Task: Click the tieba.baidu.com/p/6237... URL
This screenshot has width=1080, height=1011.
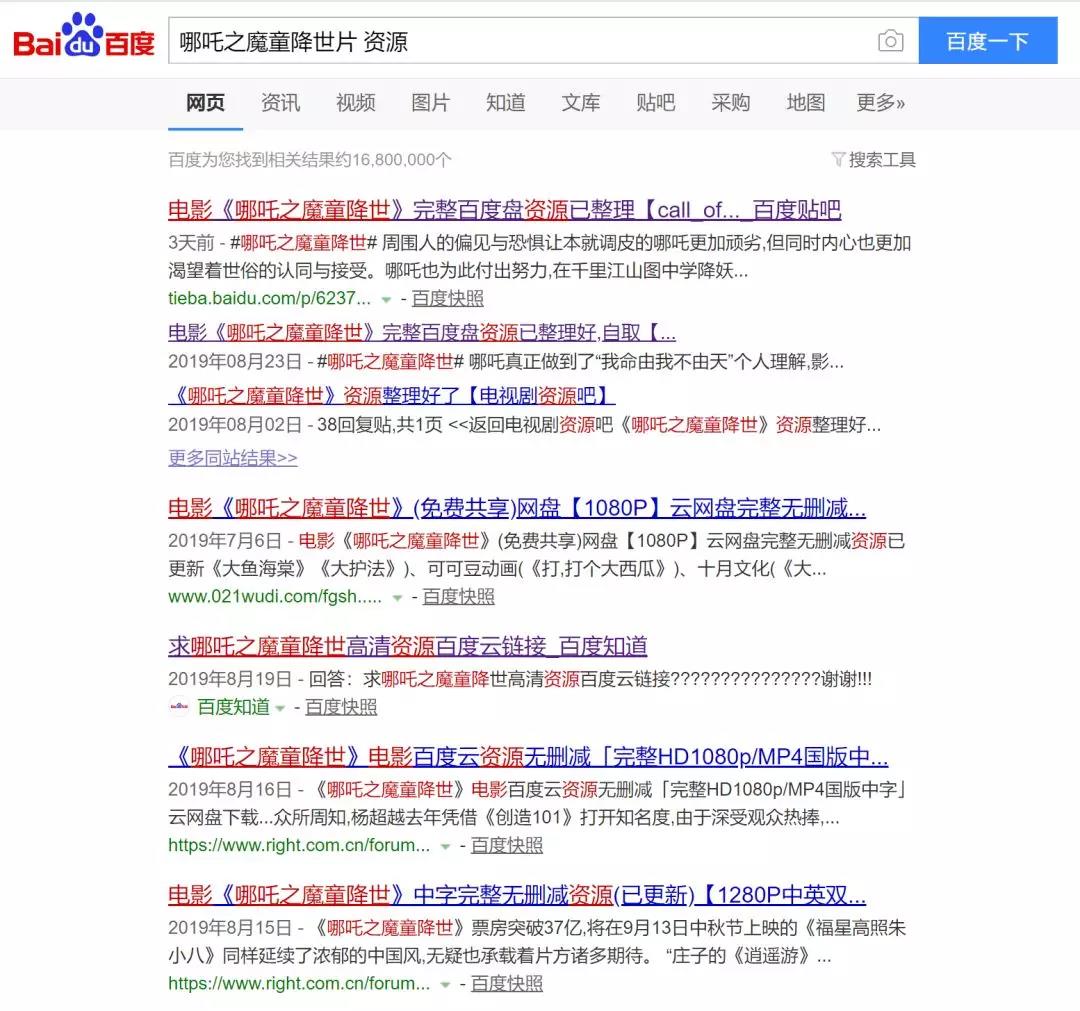Action: (269, 298)
